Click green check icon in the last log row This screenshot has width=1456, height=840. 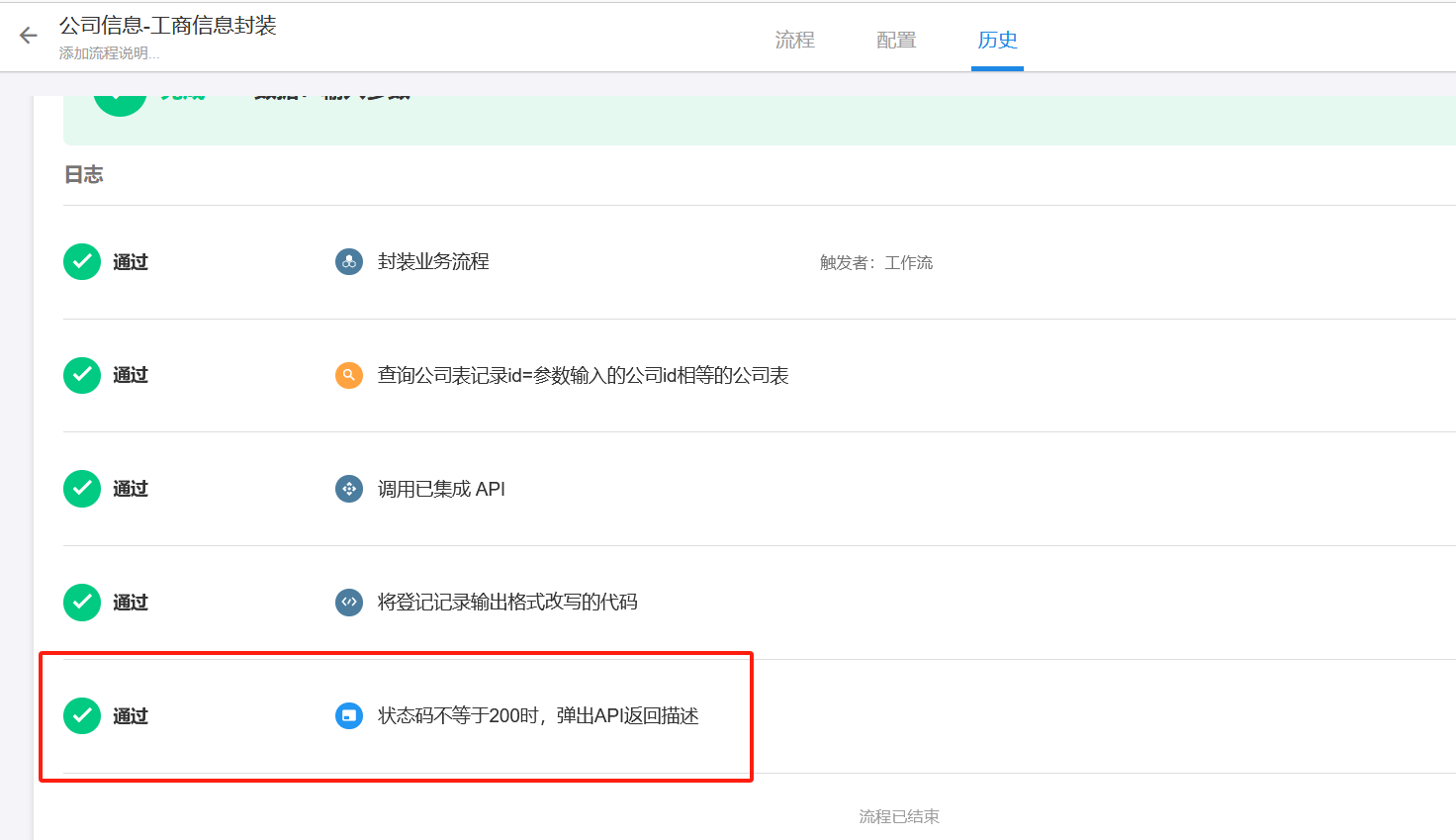[x=82, y=715]
